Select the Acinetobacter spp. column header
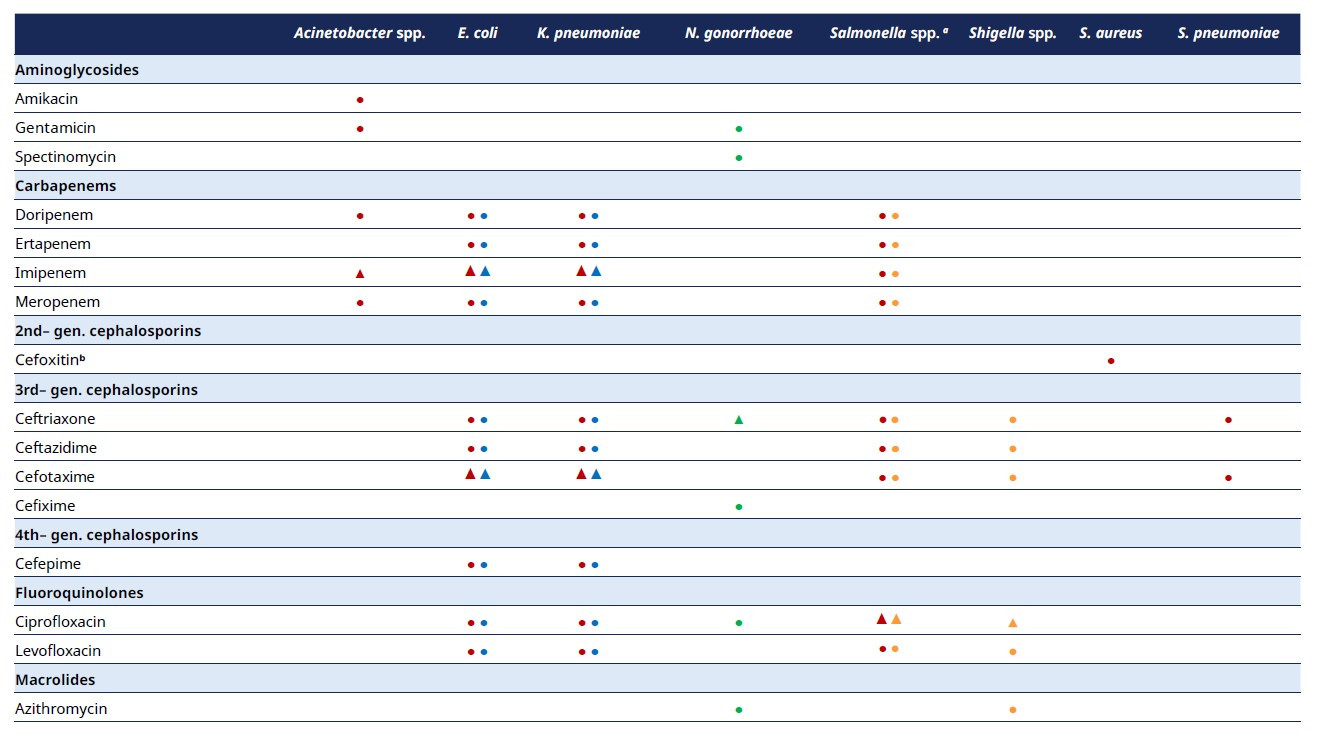Viewport: 1332px width, 744px height. [x=359, y=33]
